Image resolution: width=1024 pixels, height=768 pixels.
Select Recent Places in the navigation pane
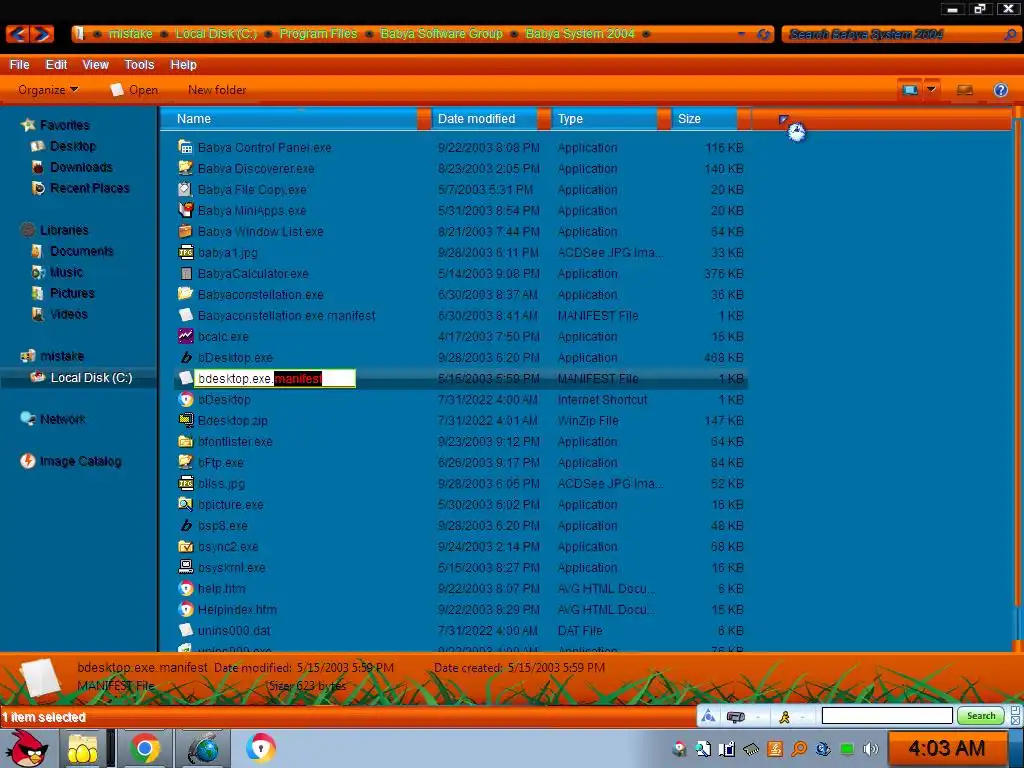tap(89, 188)
